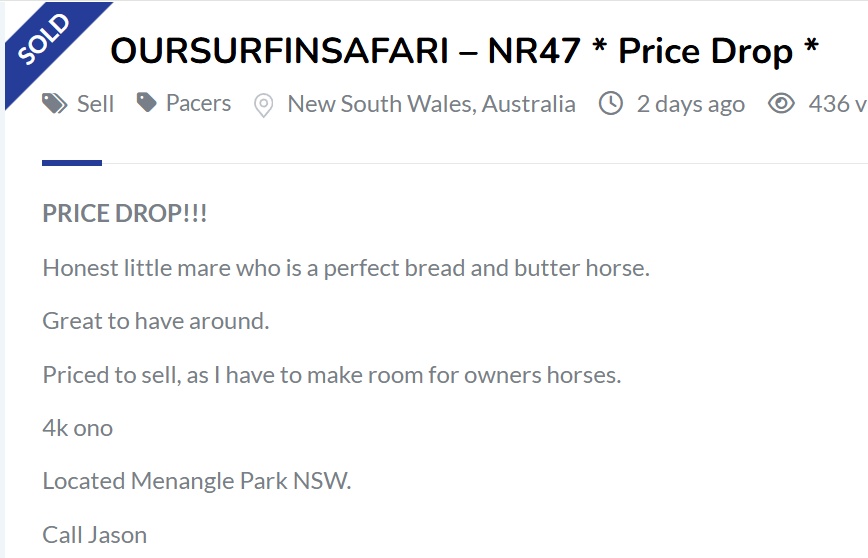Click the 'Priced to sell' sentence
Image resolution: width=868 pixels, height=558 pixels.
[x=332, y=375]
